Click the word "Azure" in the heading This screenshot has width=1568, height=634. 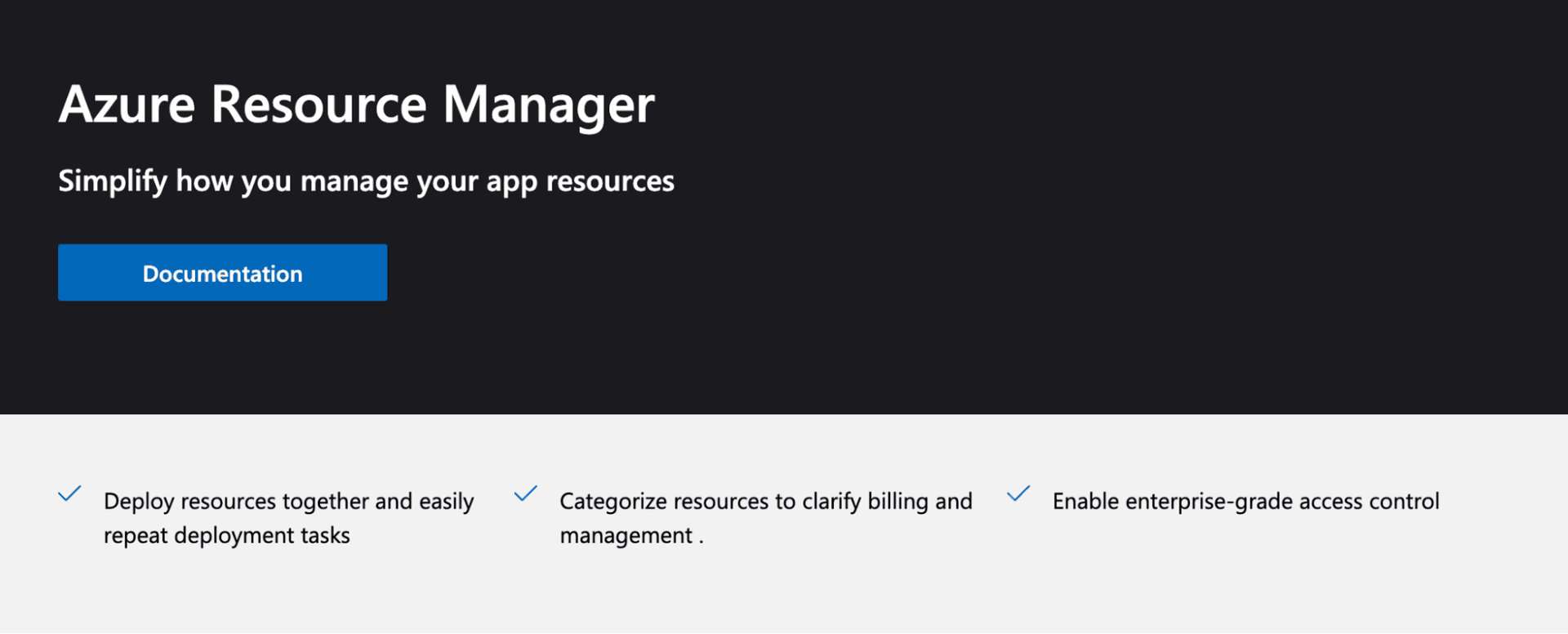127,105
